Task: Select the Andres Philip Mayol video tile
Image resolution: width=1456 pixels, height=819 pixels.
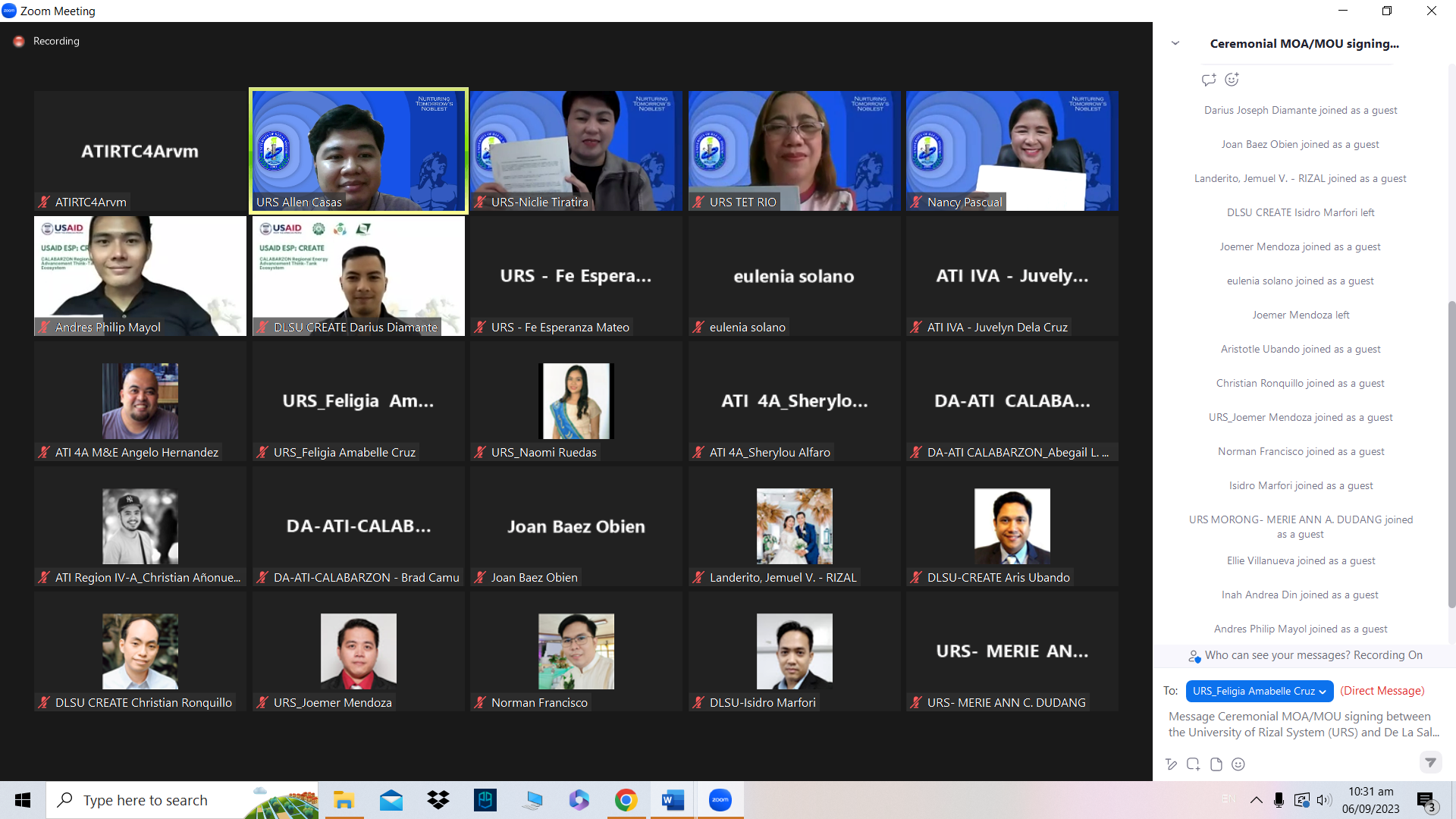Action: (x=140, y=276)
